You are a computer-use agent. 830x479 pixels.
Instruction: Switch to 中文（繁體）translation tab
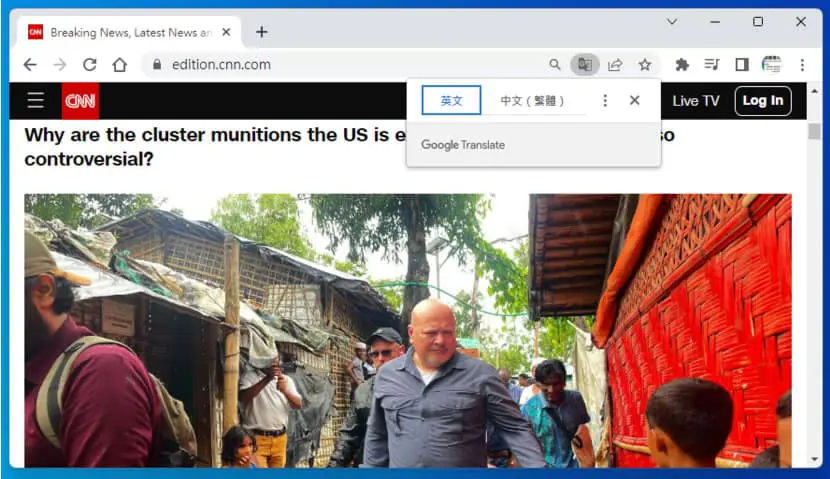point(533,101)
